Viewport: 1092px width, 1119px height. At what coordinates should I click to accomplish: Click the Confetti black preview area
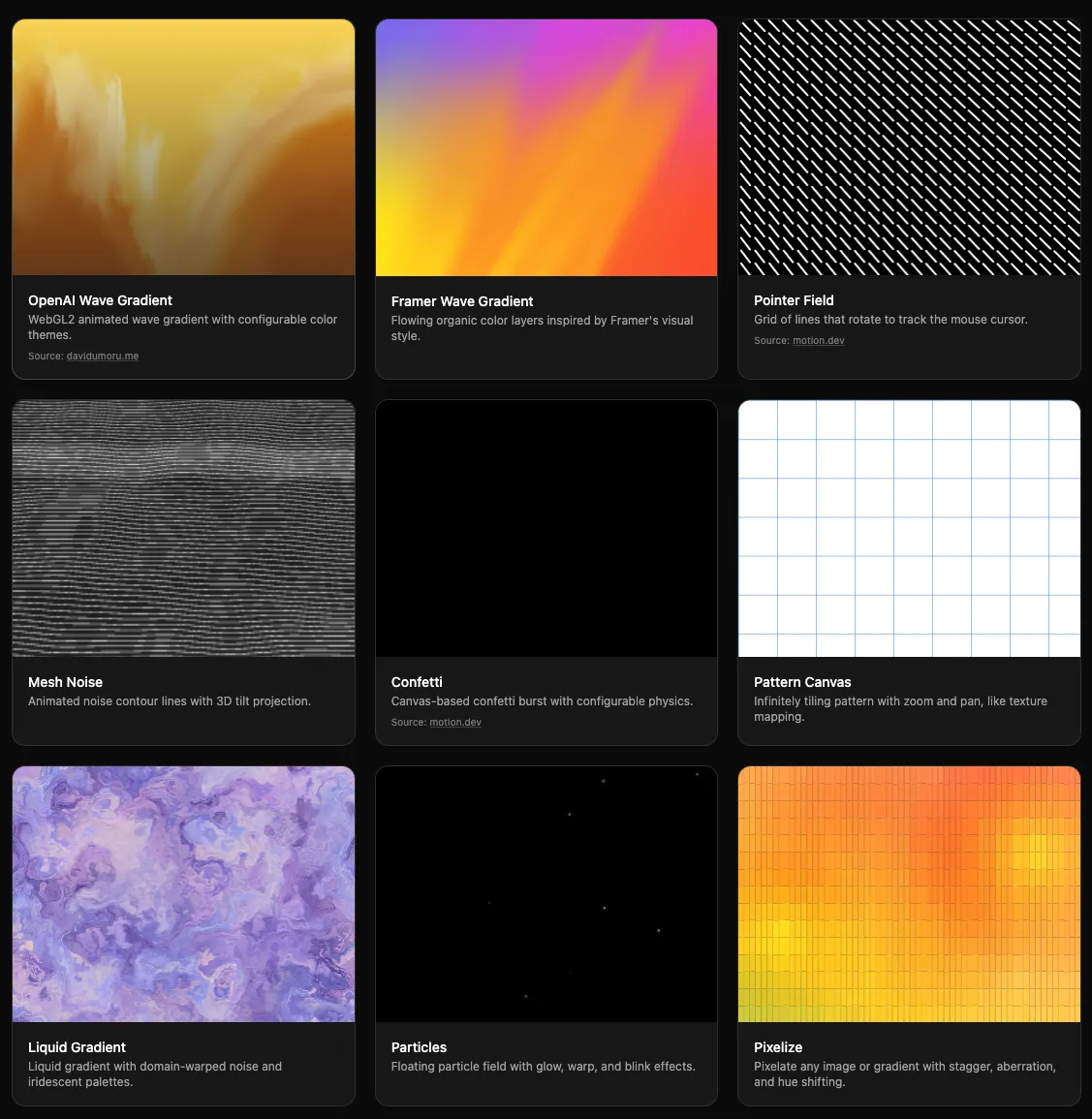click(546, 528)
